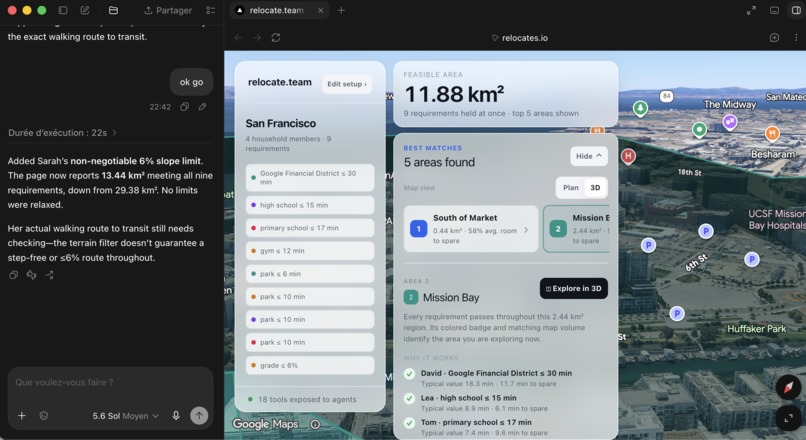Select park ≤ 6 min requirement
The height and width of the screenshot is (440, 806).
coord(309,273)
